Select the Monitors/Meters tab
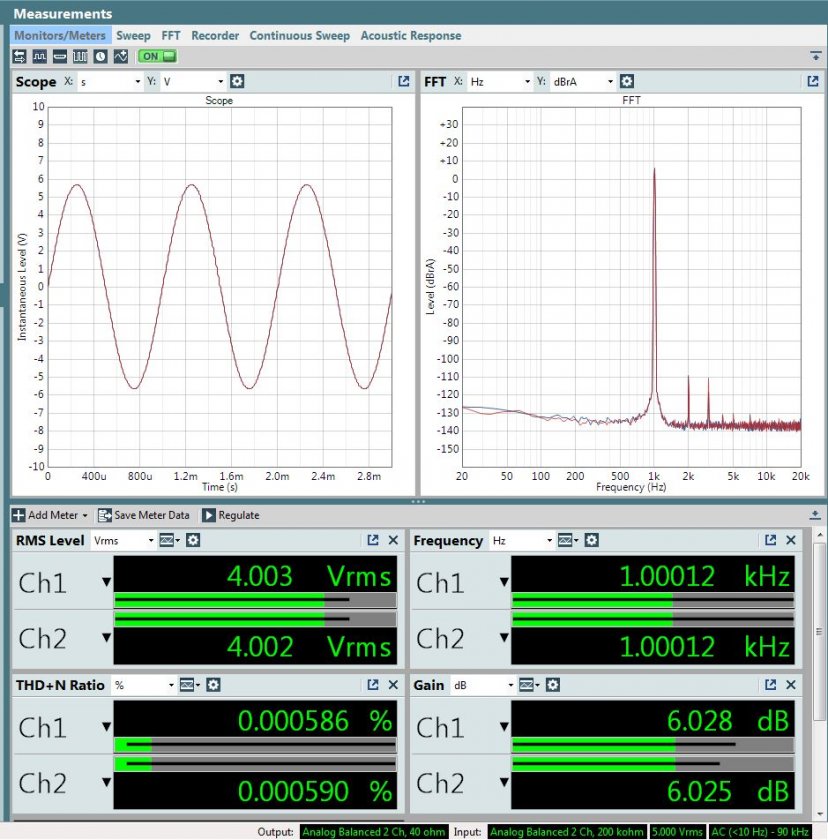Image resolution: width=828 pixels, height=840 pixels. click(60, 36)
